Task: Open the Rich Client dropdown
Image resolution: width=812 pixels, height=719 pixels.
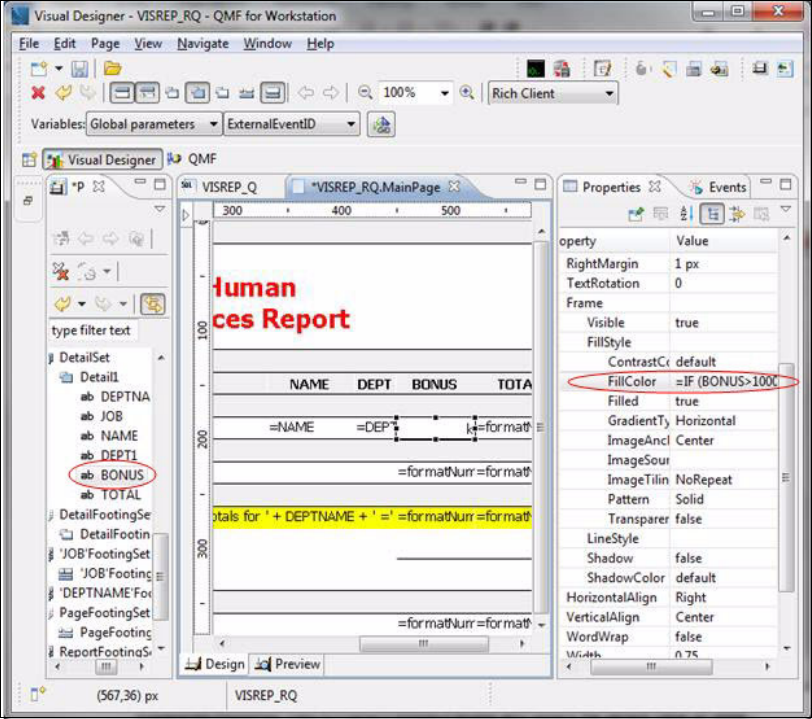Action: (x=553, y=94)
